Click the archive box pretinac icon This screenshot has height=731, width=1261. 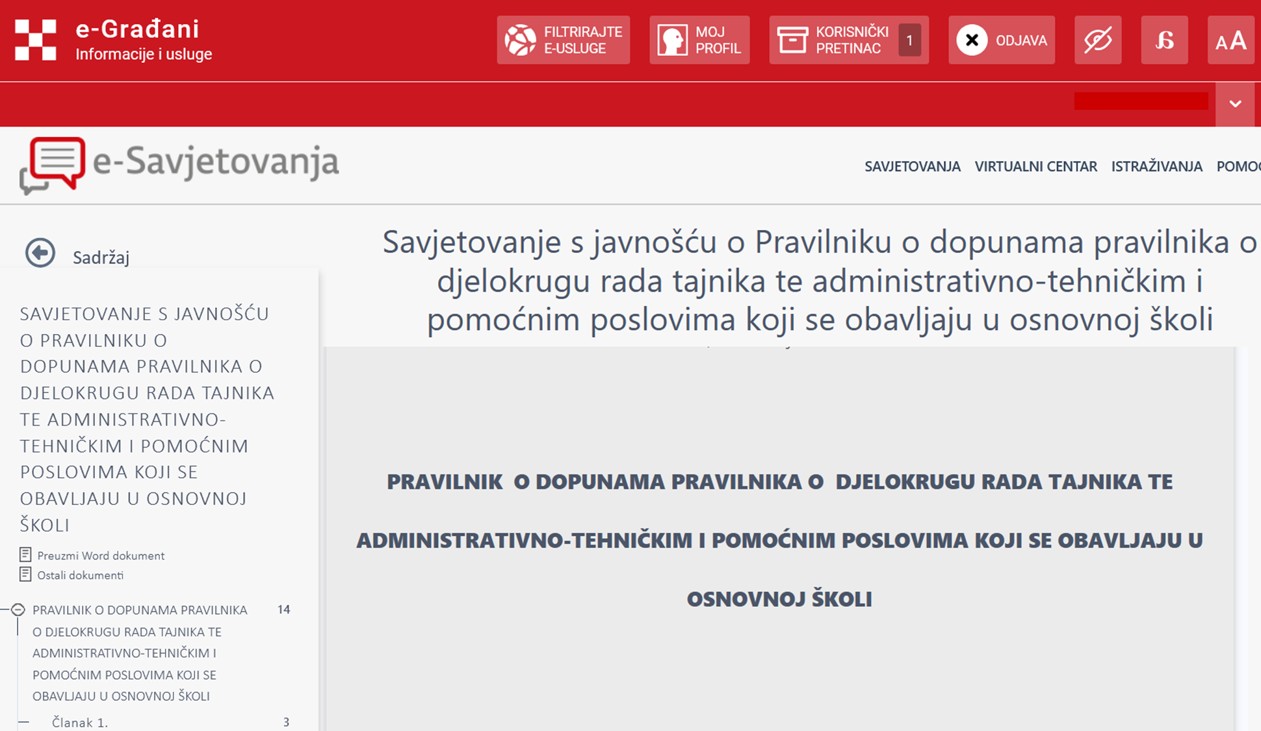tap(792, 40)
